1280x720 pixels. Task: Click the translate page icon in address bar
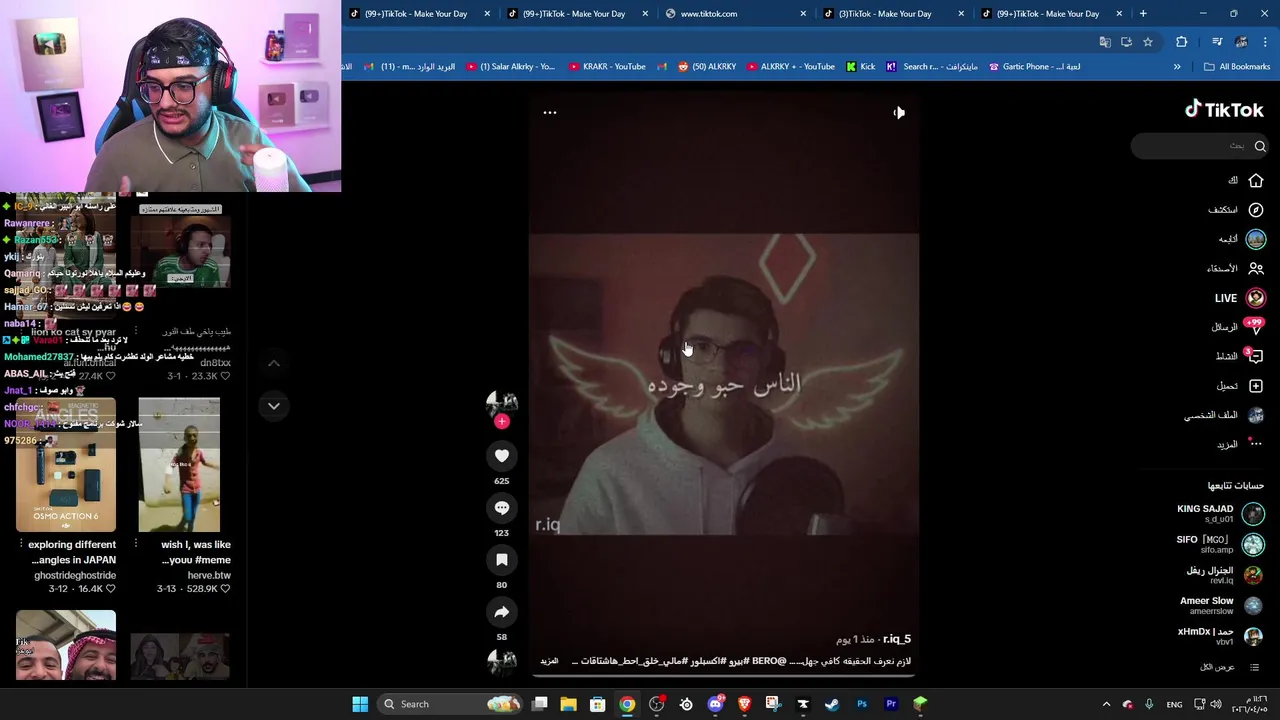click(x=1104, y=42)
